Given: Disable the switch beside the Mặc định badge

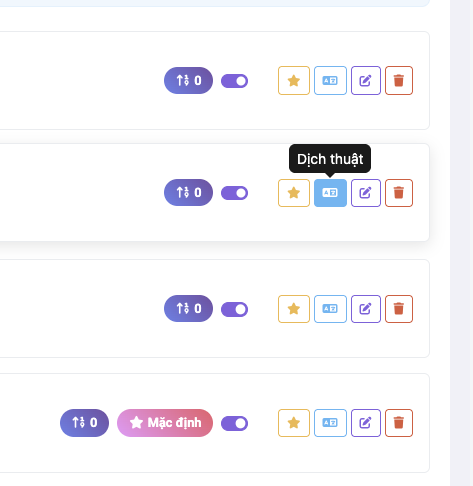Looking at the screenshot, I should point(235,423).
